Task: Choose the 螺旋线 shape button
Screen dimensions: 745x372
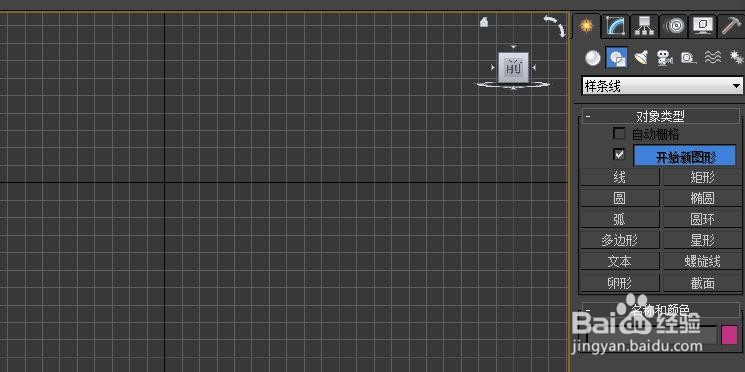Action: click(x=703, y=261)
